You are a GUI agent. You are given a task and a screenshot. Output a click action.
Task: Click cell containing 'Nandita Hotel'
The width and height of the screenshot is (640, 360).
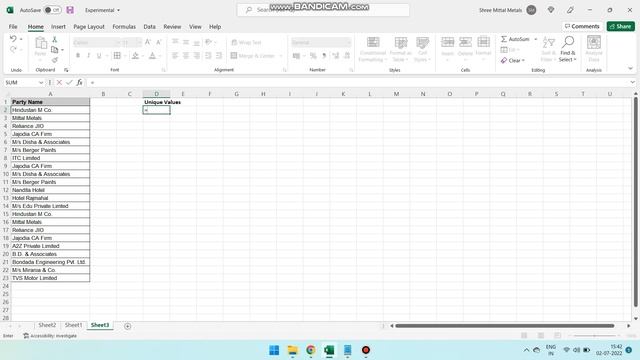coord(50,190)
